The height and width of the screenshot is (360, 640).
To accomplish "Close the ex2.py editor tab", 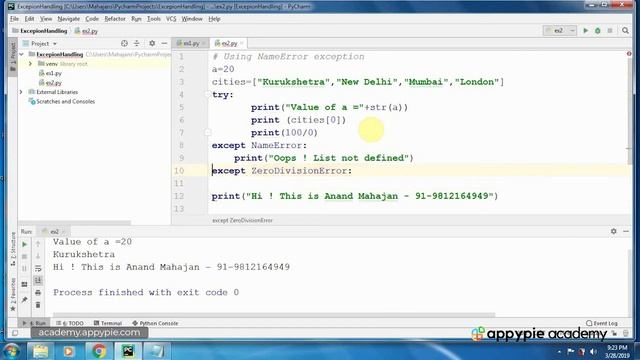I will point(242,43).
